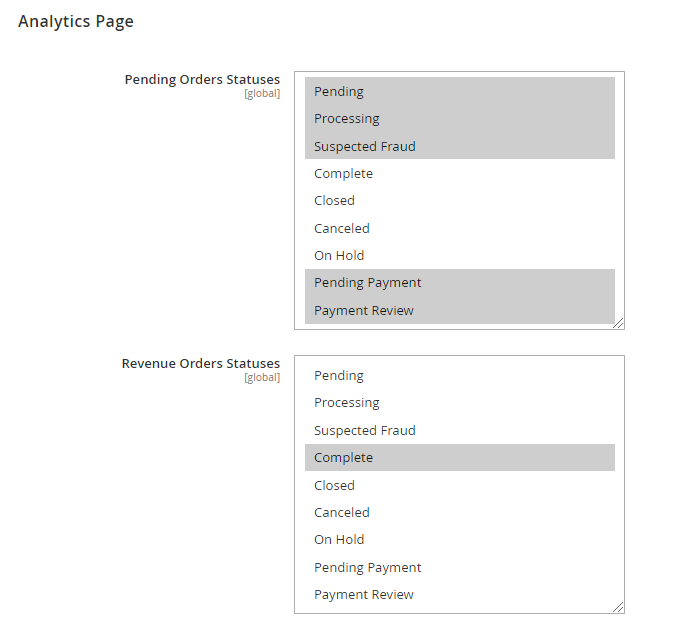Select Pending in Revenue Orders Statuses list
Viewport: 685px width, 626px height.
pyautogui.click(x=339, y=376)
